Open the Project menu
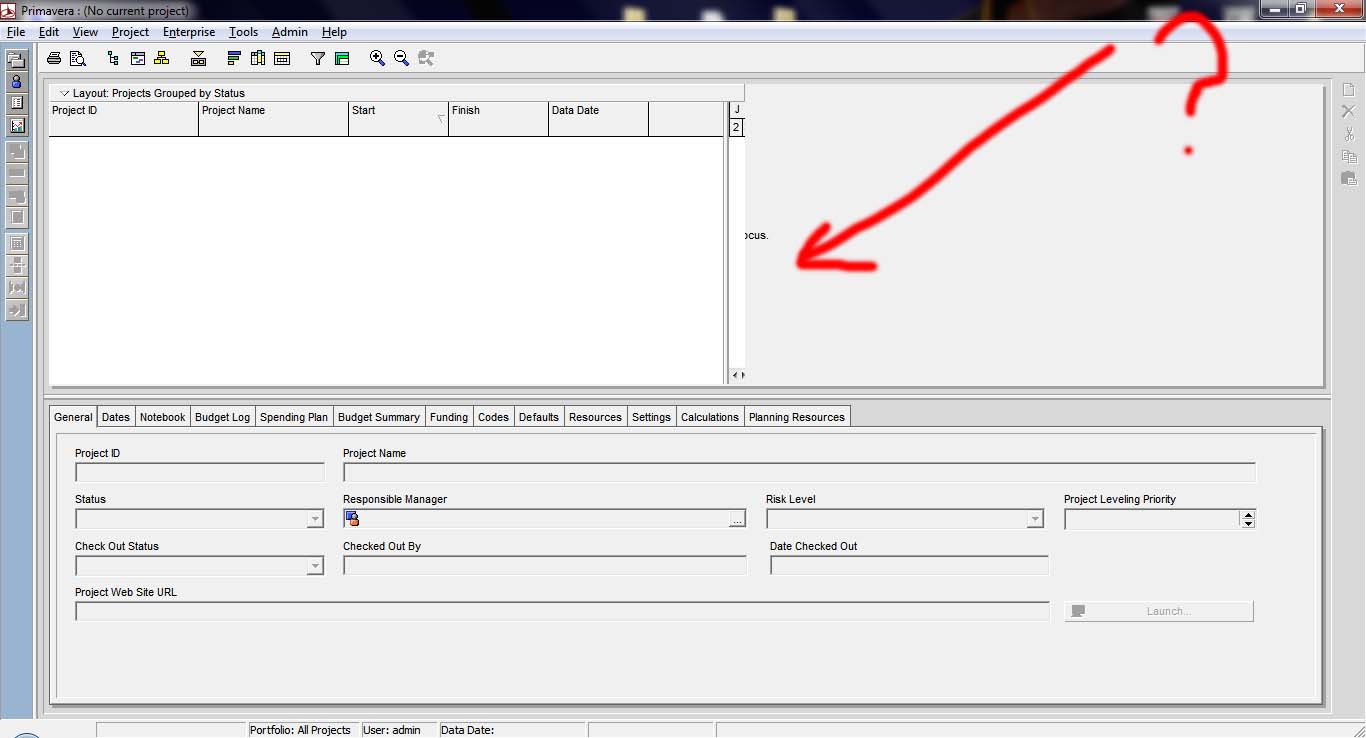 (130, 32)
